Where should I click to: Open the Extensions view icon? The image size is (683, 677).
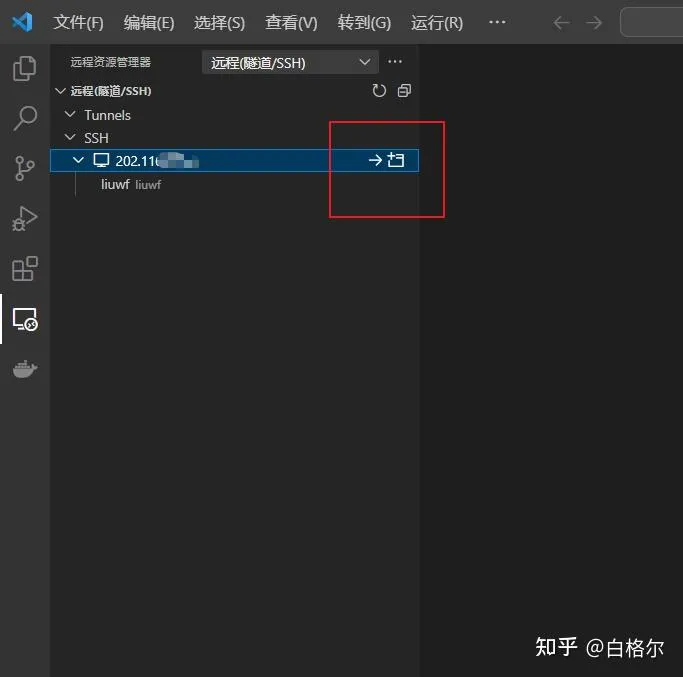24,269
